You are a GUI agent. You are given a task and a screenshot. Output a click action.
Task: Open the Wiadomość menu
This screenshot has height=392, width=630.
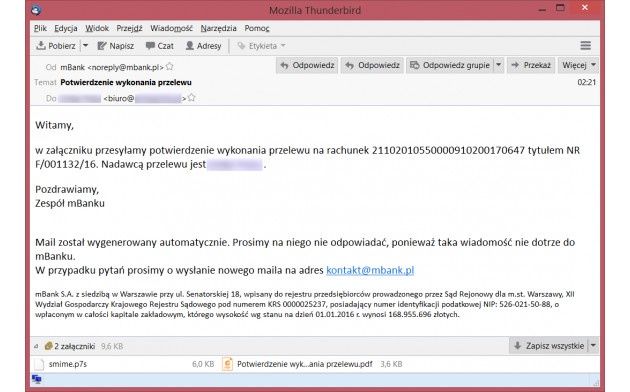click(171, 28)
